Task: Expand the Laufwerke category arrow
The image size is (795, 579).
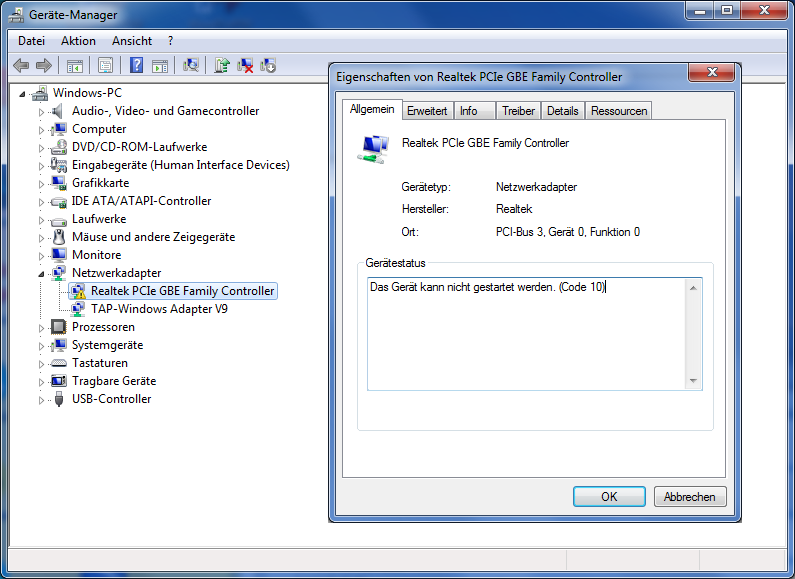Action: coord(42,220)
